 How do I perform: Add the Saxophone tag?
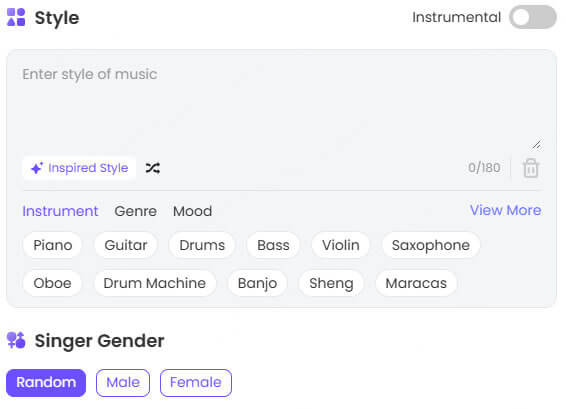click(x=431, y=245)
